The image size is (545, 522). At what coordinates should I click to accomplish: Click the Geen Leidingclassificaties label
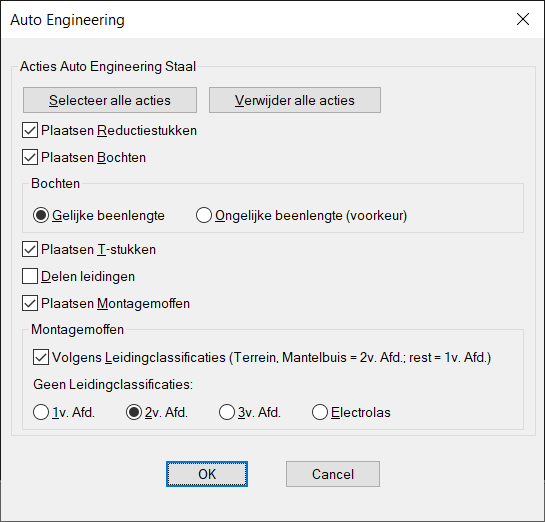113,385
